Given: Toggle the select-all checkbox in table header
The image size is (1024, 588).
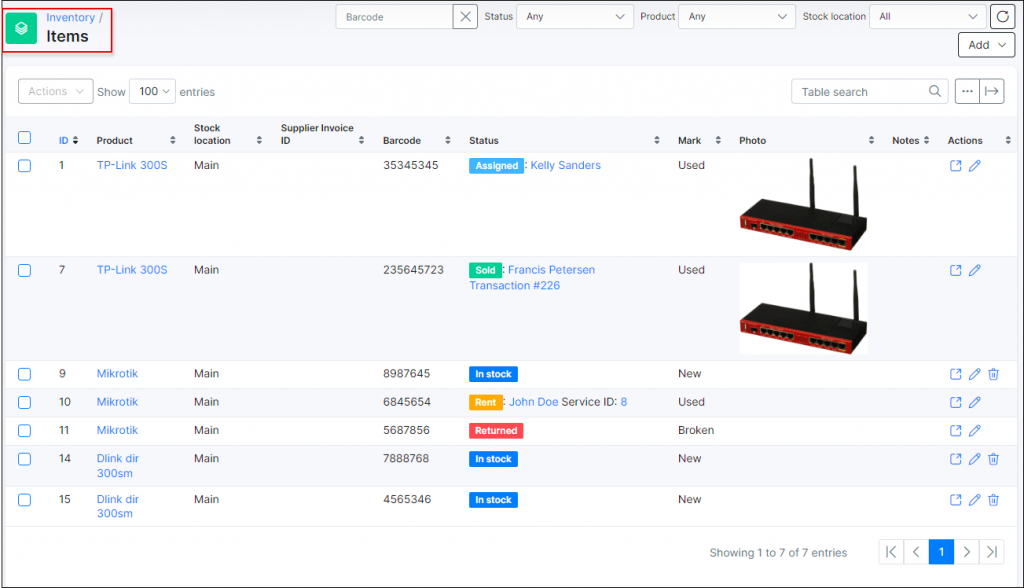Looking at the screenshot, I should pos(24,137).
